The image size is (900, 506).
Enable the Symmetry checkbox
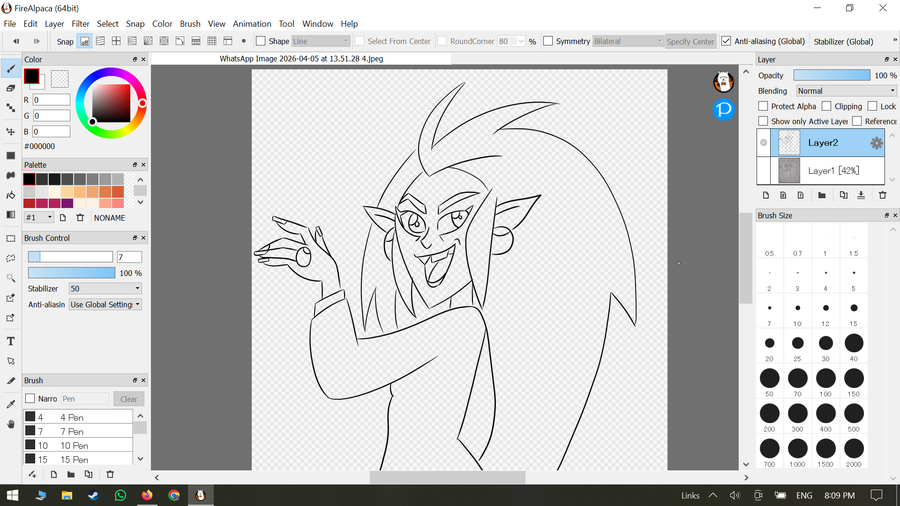coord(548,41)
